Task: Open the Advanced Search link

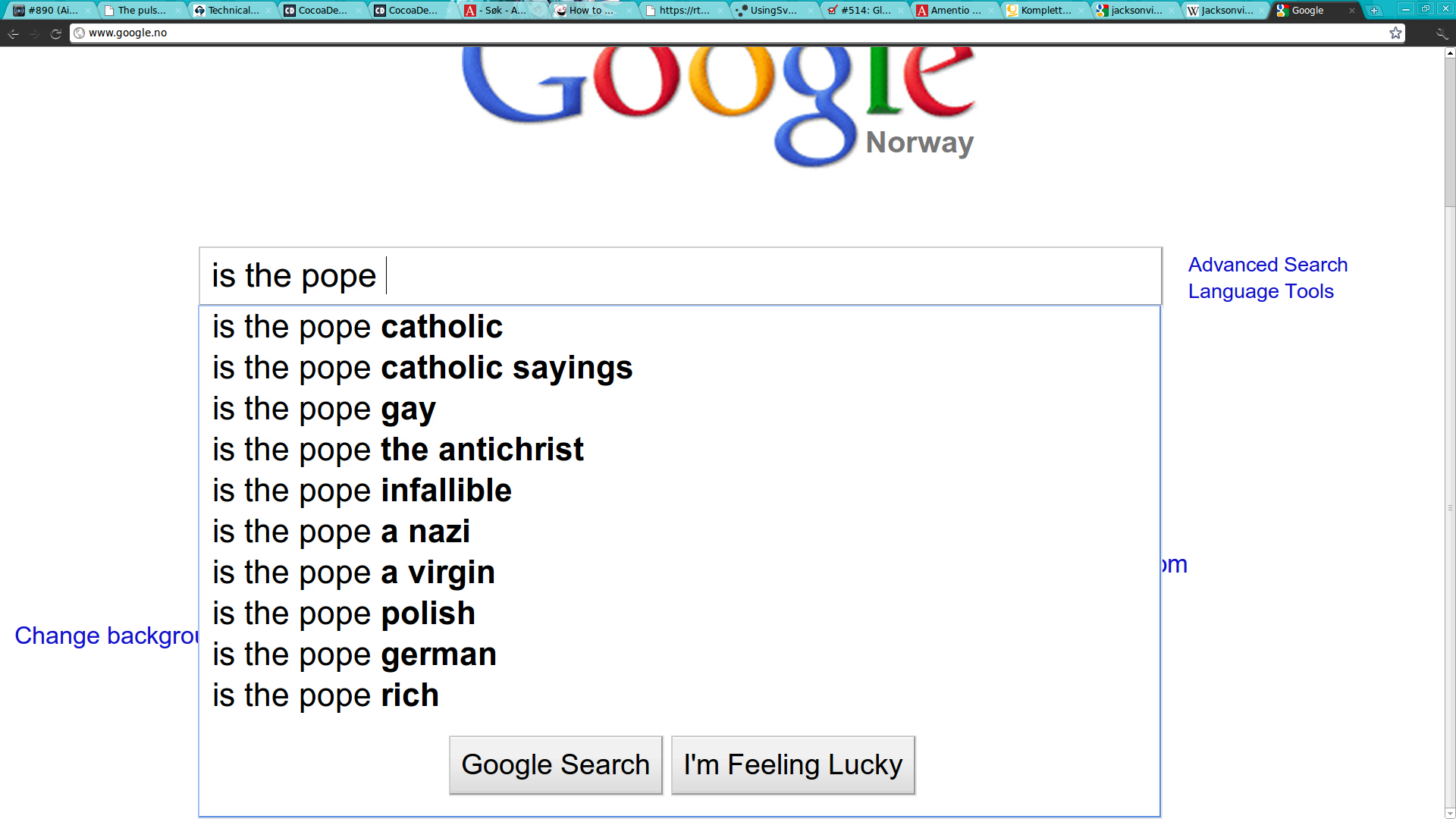Action: 1268,265
